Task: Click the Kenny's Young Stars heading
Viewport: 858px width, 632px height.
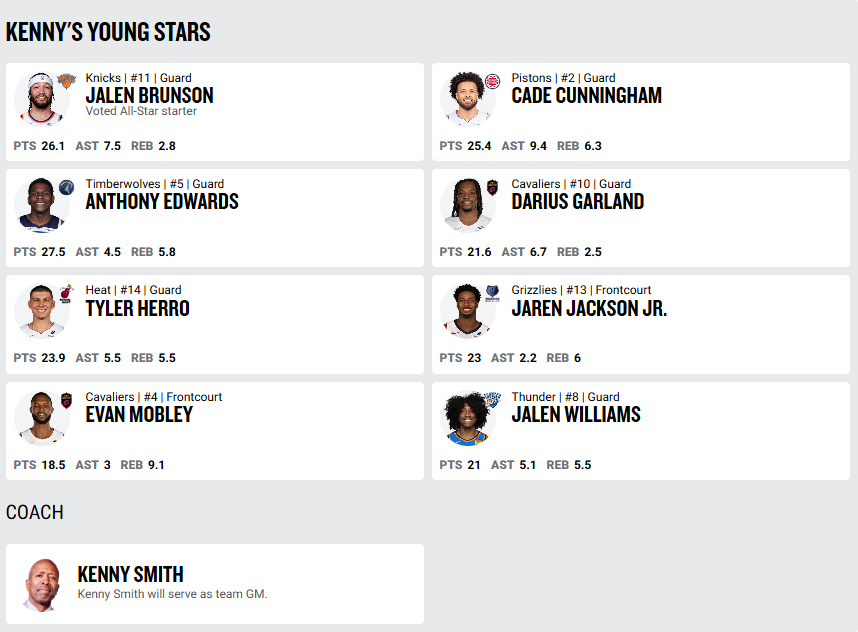Action: (x=108, y=32)
